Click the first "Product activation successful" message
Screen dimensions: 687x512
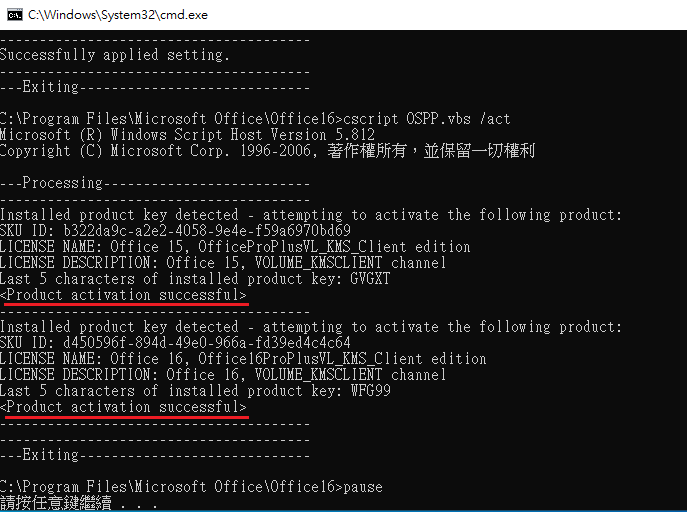[x=123, y=295]
